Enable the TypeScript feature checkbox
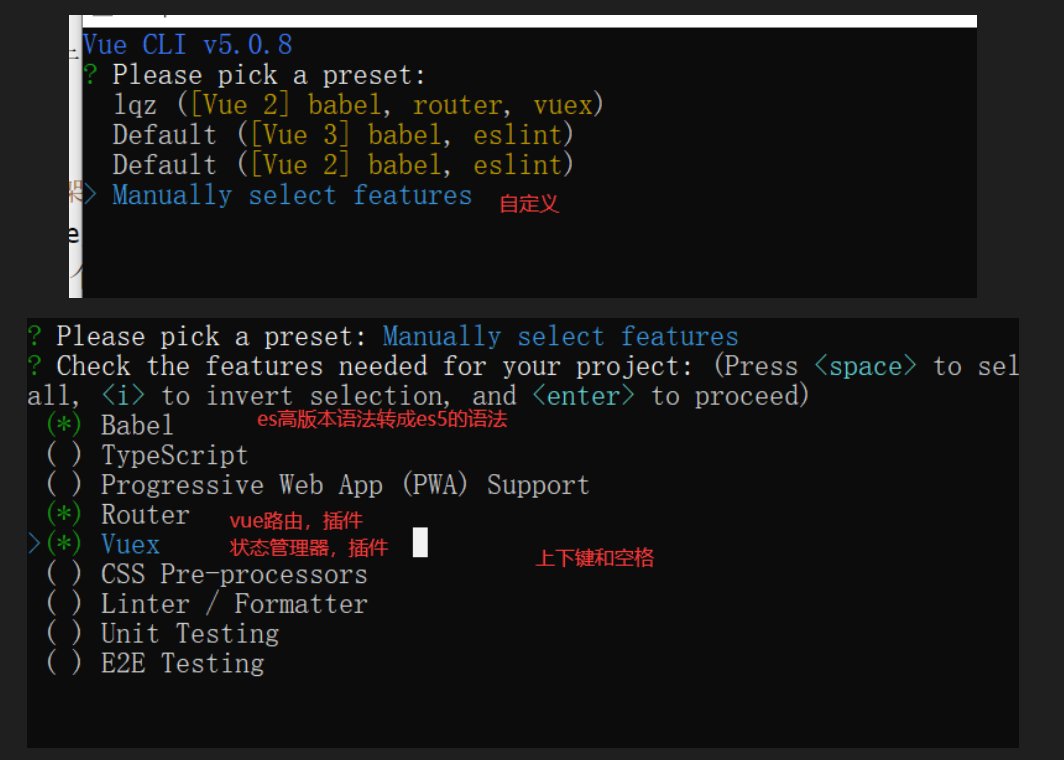Screen dimensions: 1064x760 click(x=64, y=455)
